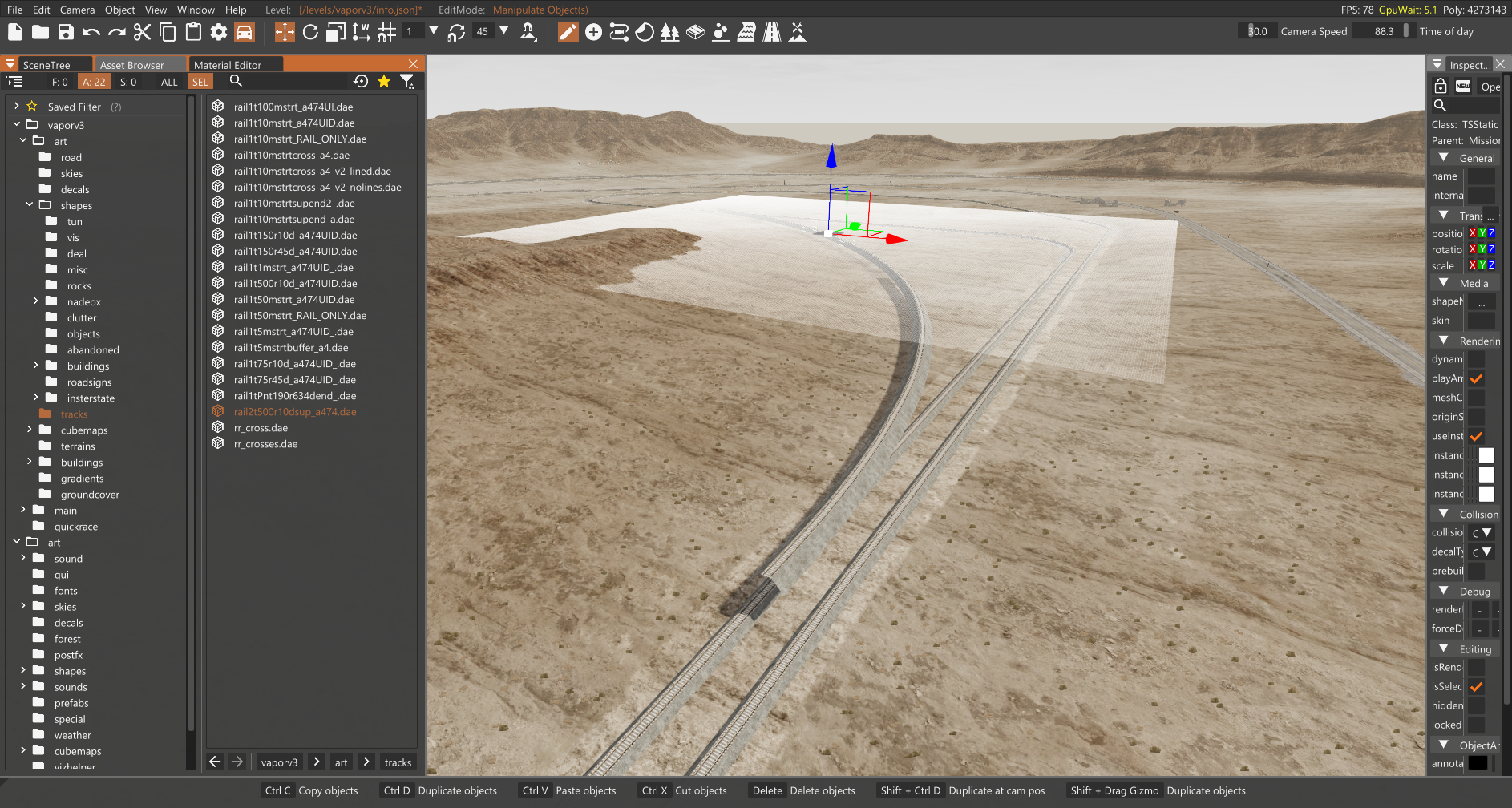Screen dimensions: 1512x808
Task: Open the road editor icon
Action: coord(772,32)
